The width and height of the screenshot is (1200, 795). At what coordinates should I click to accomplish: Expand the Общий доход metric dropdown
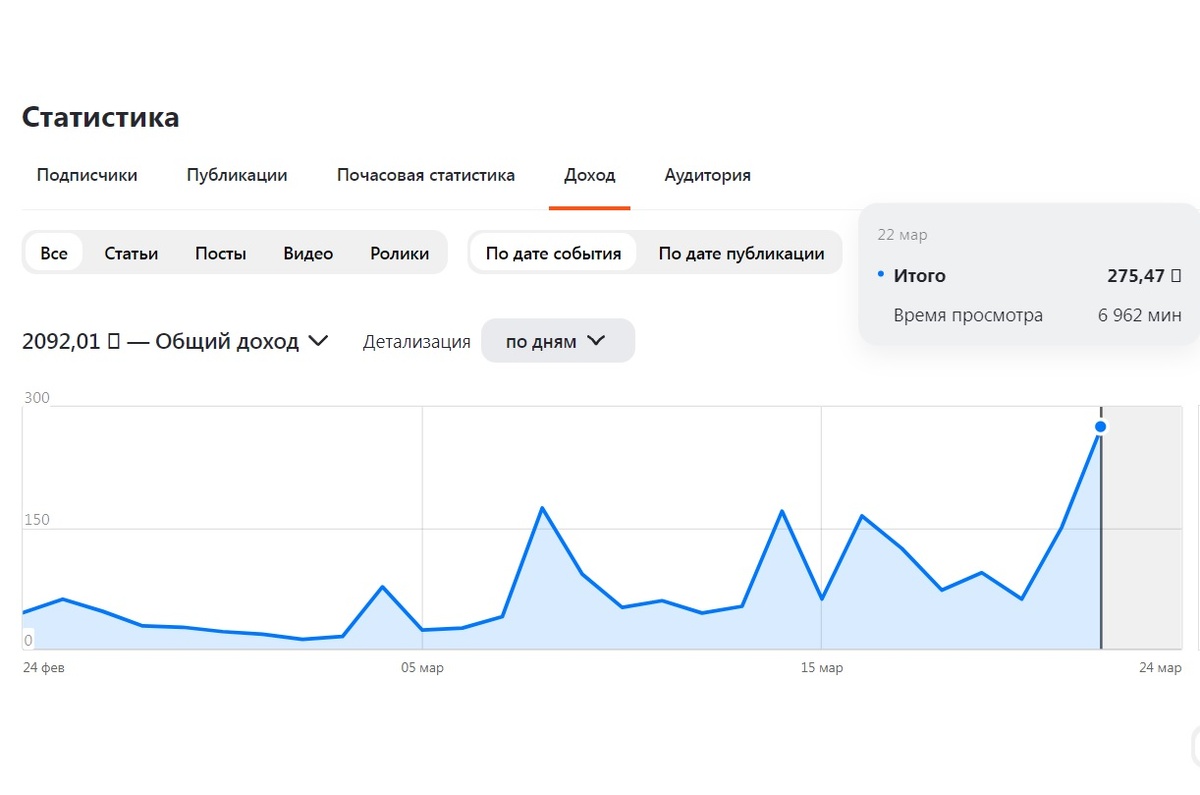coord(176,341)
